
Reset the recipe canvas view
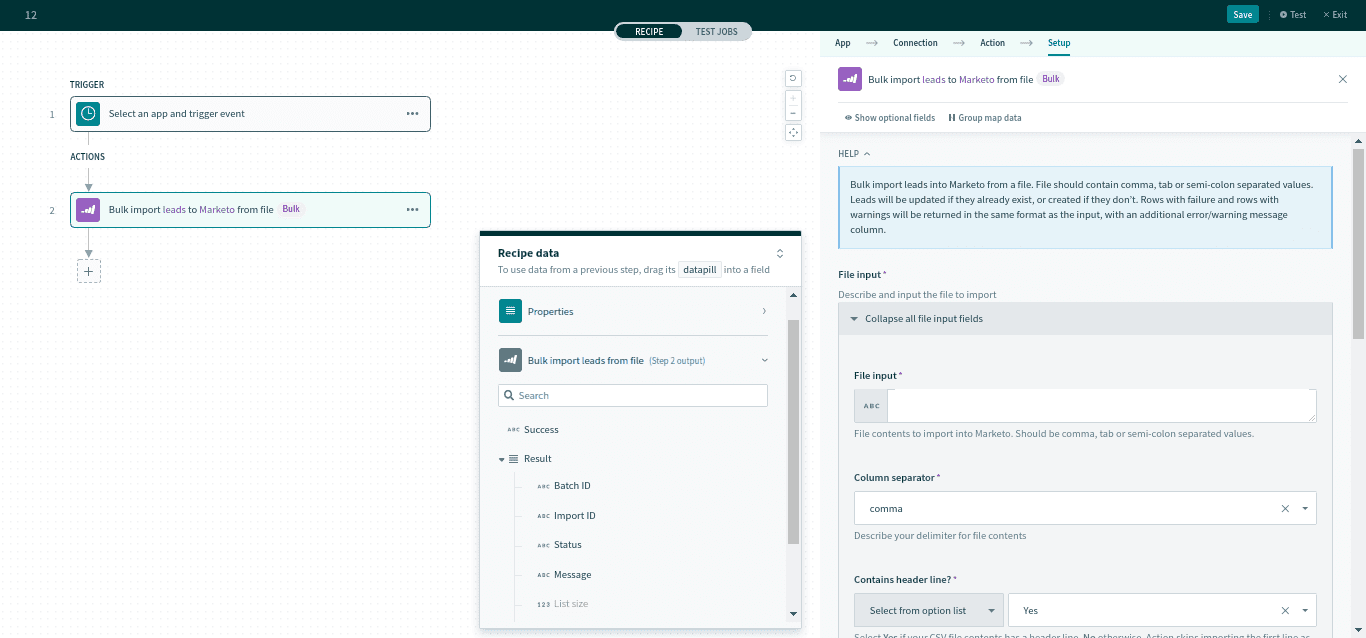pyautogui.click(x=793, y=78)
